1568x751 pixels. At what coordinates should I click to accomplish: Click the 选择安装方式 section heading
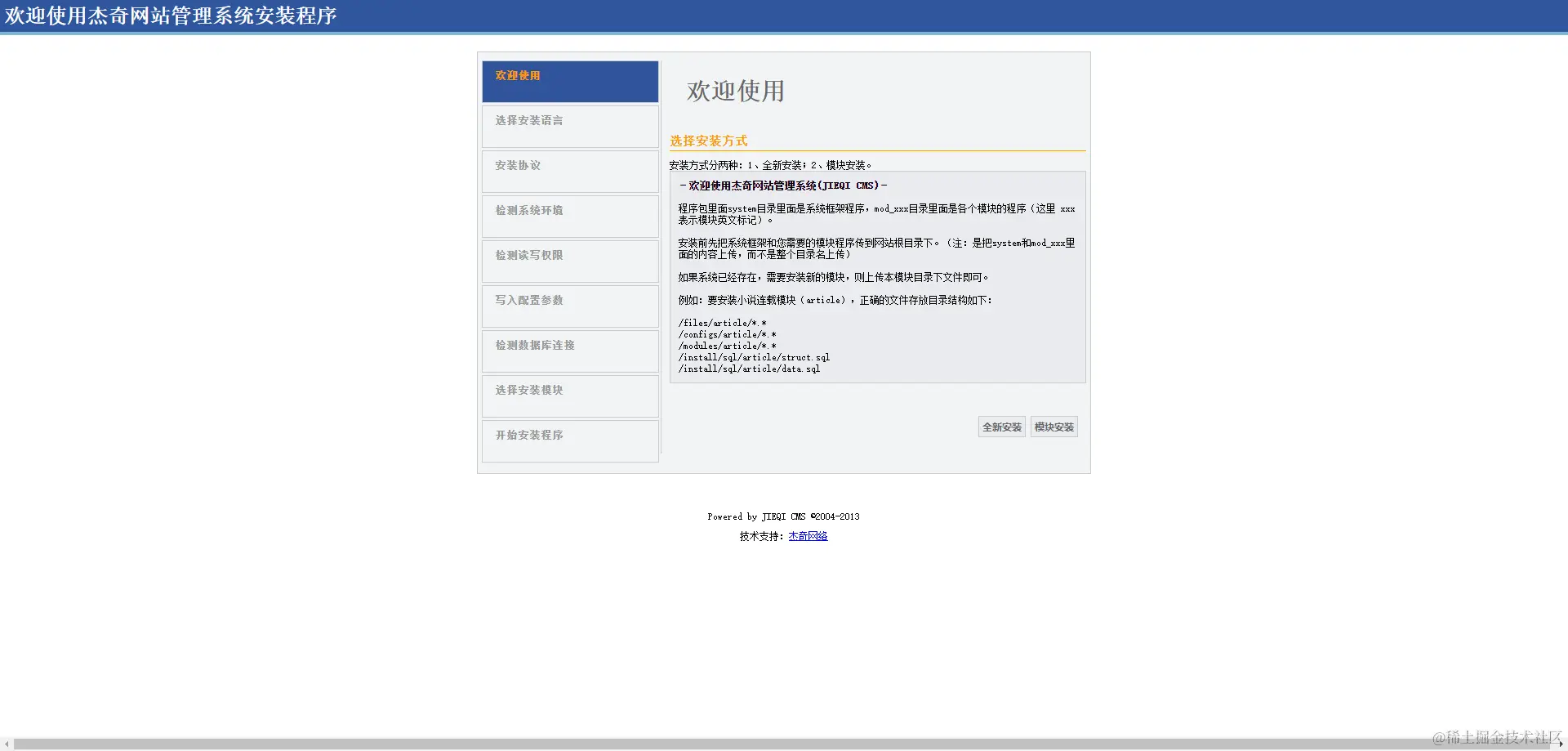[x=709, y=141]
